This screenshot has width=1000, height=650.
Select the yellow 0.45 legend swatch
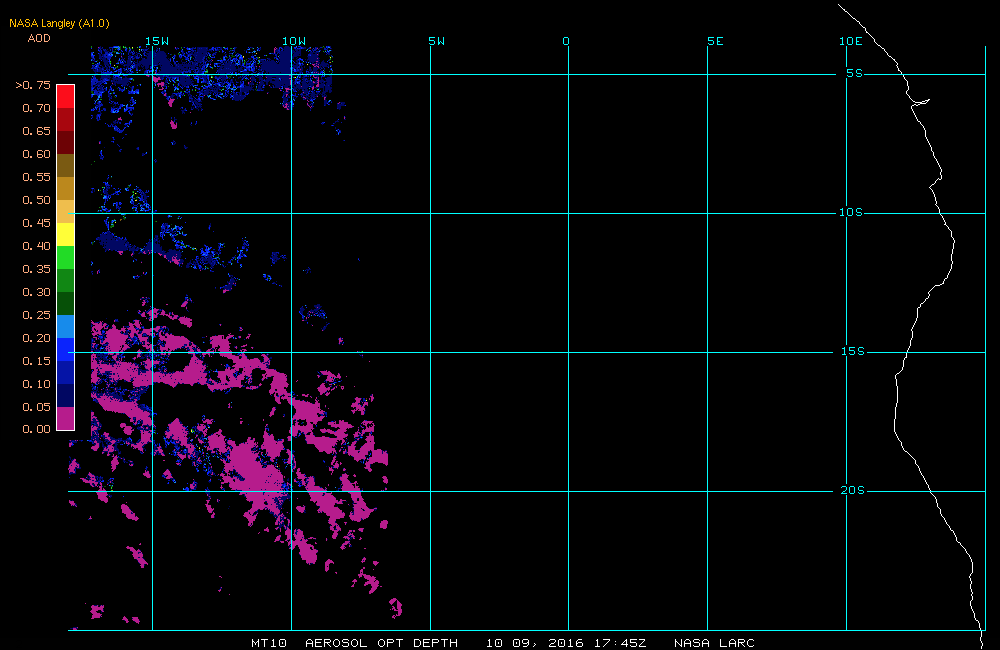coord(66,234)
